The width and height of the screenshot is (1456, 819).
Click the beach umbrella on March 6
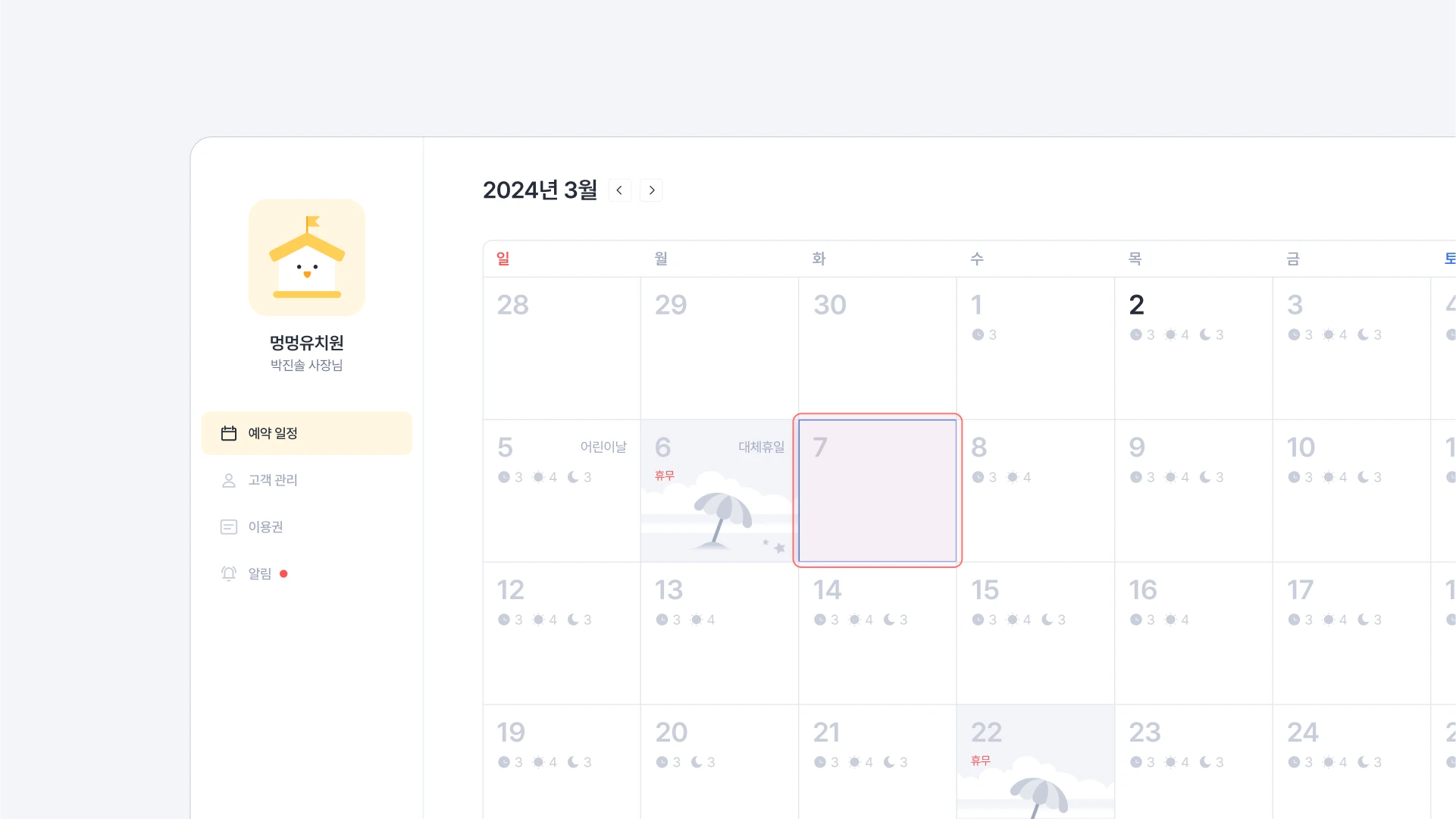tap(722, 517)
